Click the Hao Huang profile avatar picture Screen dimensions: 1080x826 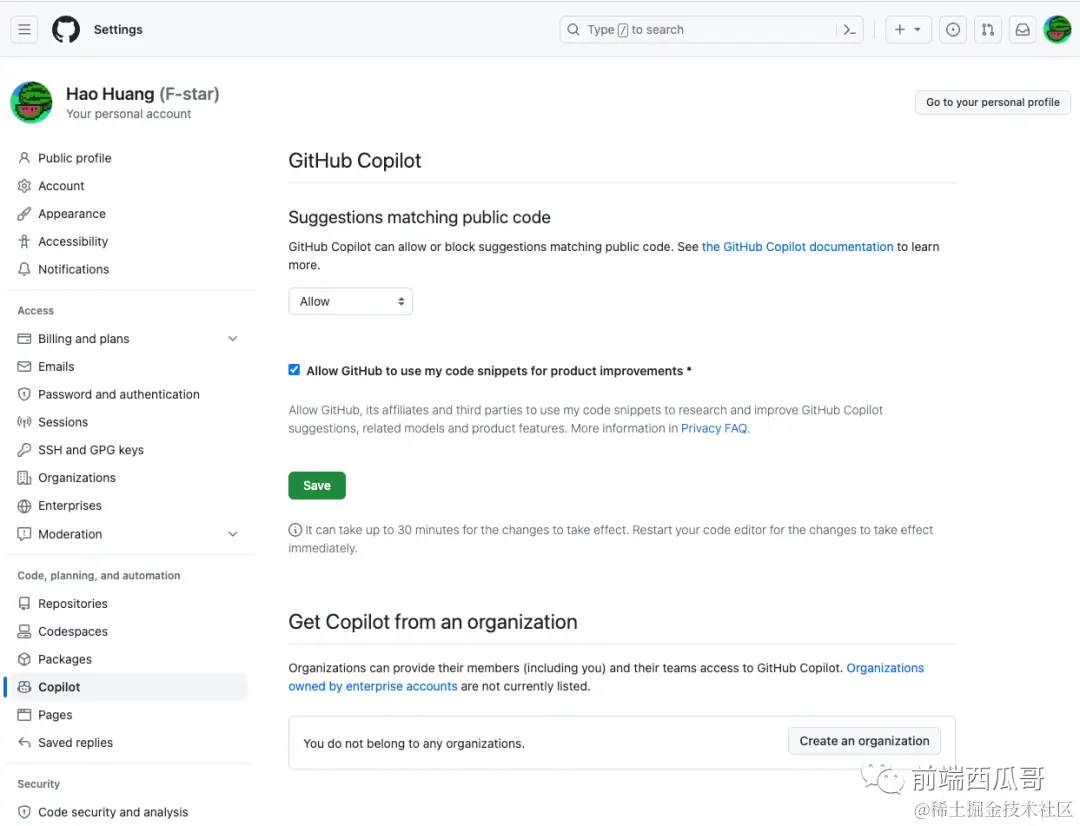pyautogui.click(x=32, y=103)
